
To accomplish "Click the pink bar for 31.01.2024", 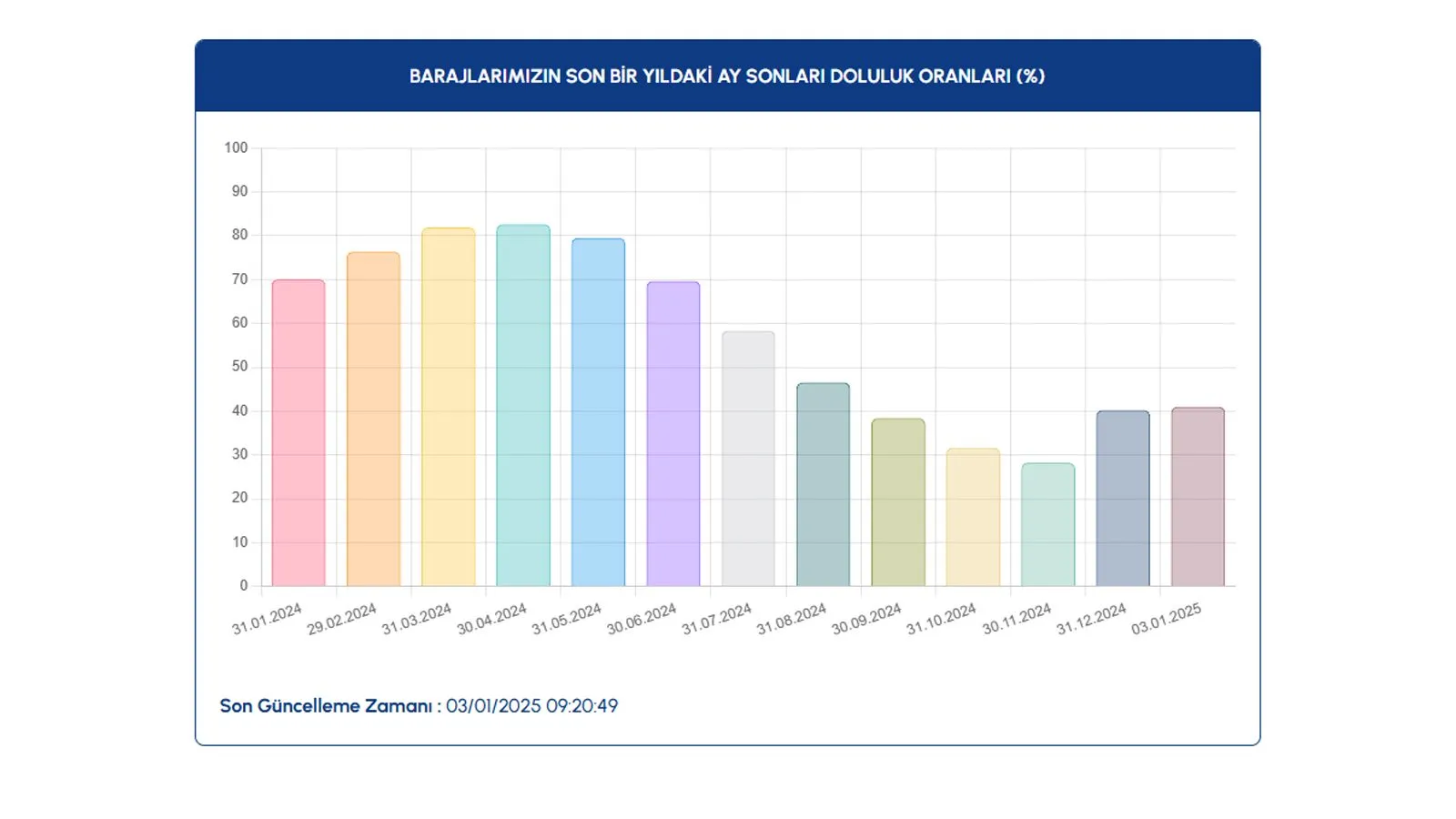I will (x=298, y=433).
